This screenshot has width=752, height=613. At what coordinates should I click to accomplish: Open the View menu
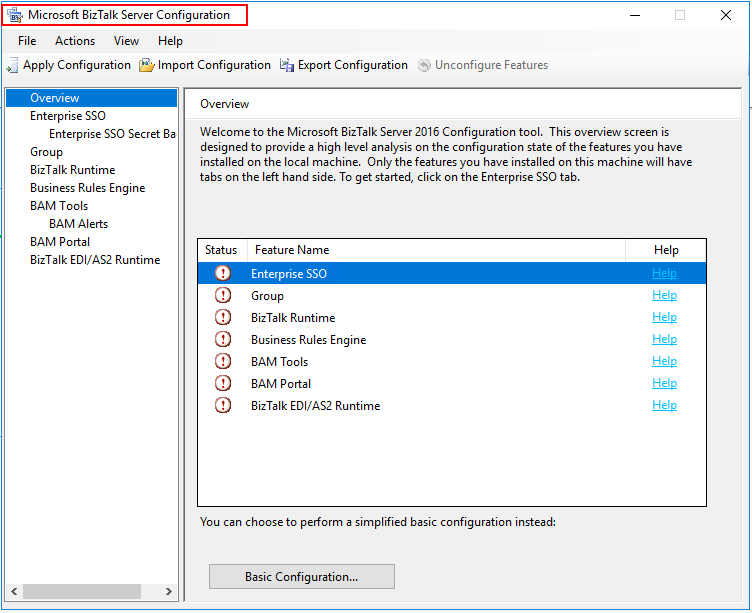pos(126,41)
